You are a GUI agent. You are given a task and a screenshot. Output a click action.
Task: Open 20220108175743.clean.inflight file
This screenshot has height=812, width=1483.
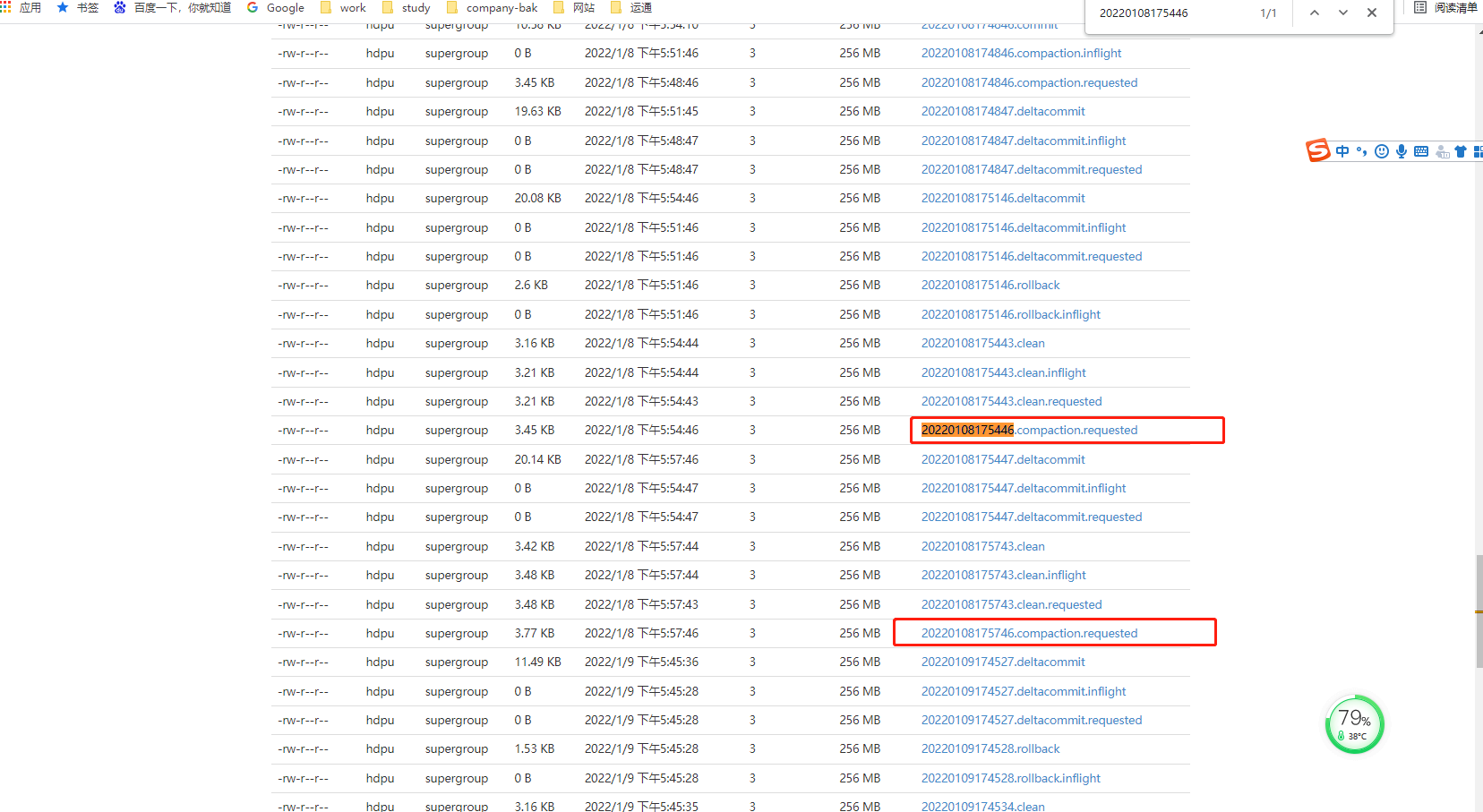[x=1004, y=575]
